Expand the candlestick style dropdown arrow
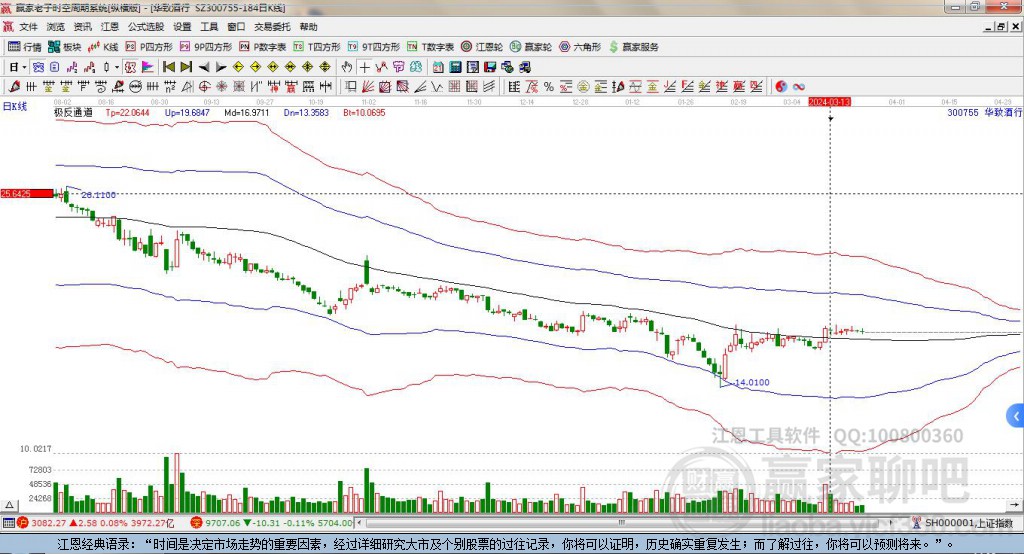 pos(117,67)
